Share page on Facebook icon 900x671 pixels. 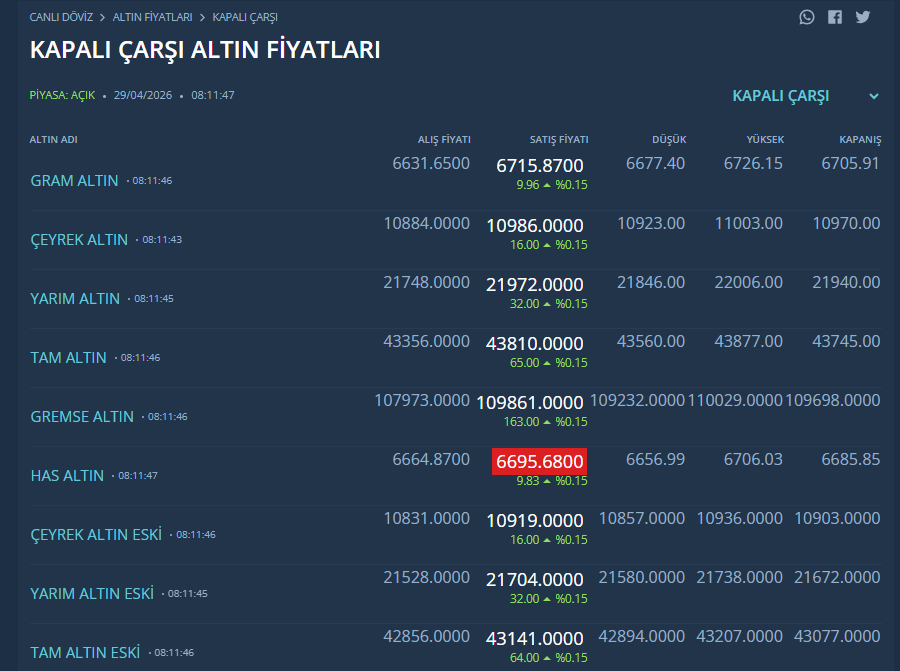point(835,17)
